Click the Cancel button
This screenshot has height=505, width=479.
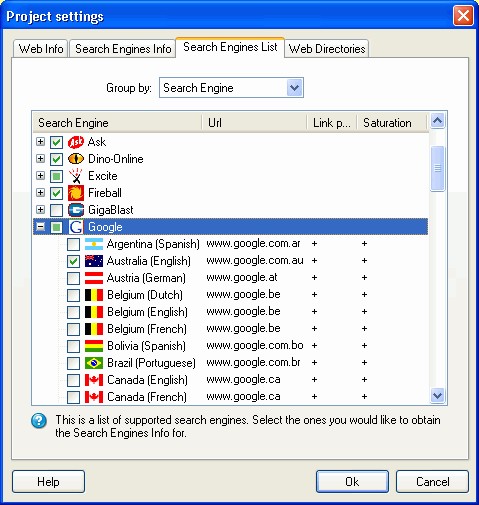pos(432,482)
